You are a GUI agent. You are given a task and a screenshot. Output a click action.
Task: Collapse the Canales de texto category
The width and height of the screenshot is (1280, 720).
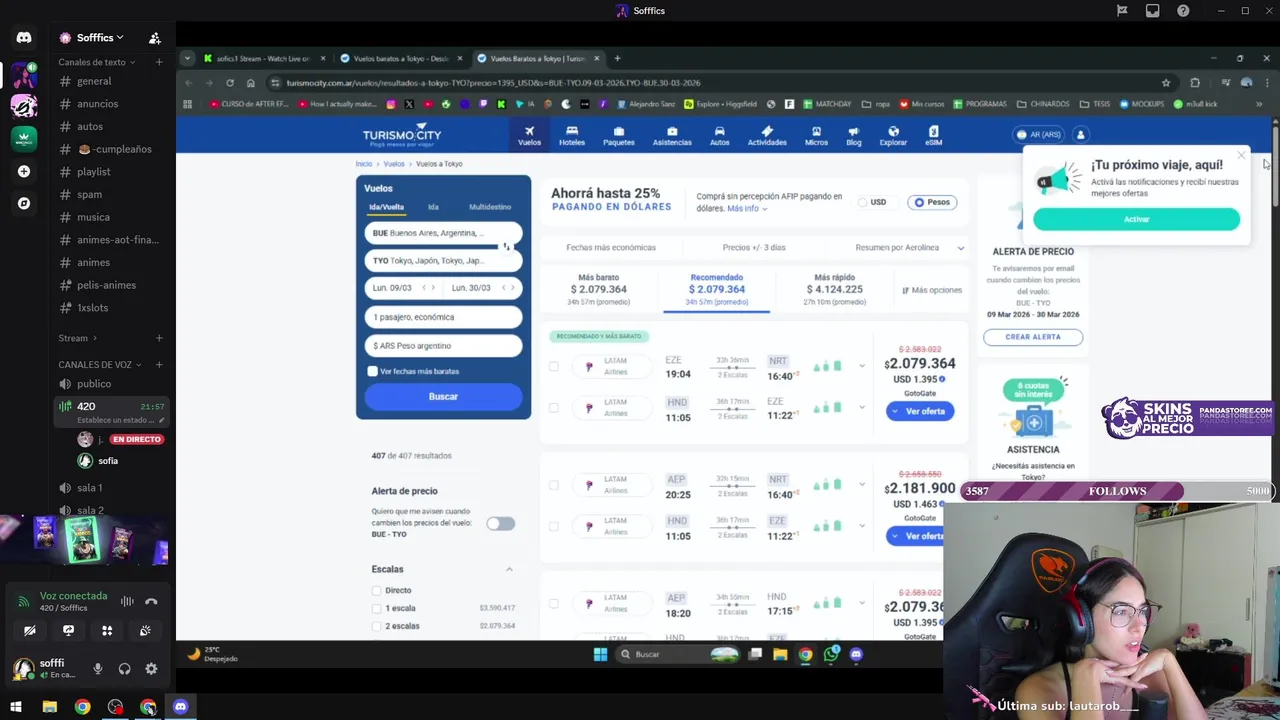click(x=97, y=62)
